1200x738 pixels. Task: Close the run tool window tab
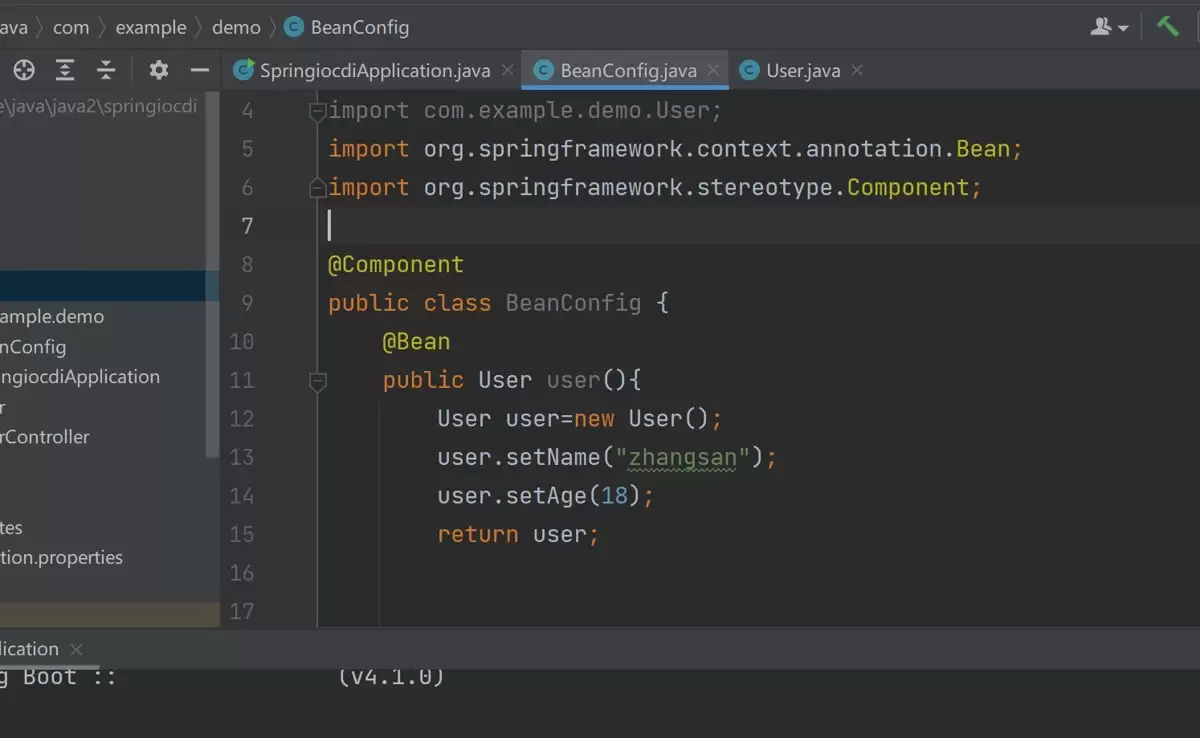click(77, 649)
